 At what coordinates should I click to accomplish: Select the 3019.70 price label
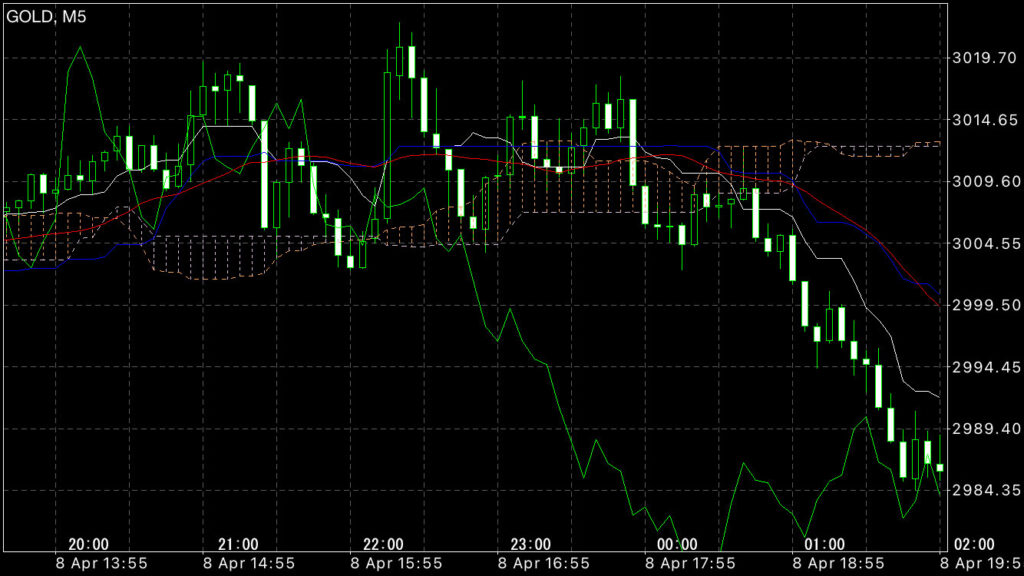(x=984, y=58)
